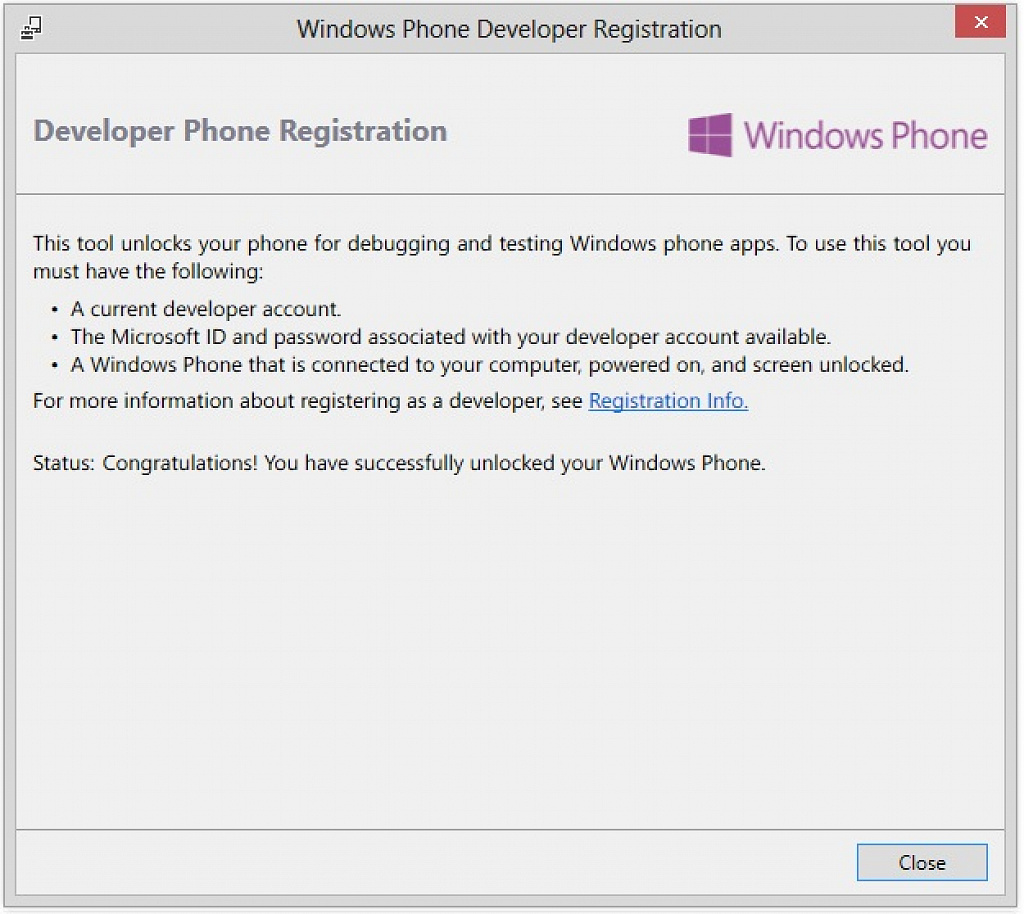The image size is (1024, 914).
Task: Click the "Windows Phone Developer Registration" window title
Action: (x=509, y=29)
